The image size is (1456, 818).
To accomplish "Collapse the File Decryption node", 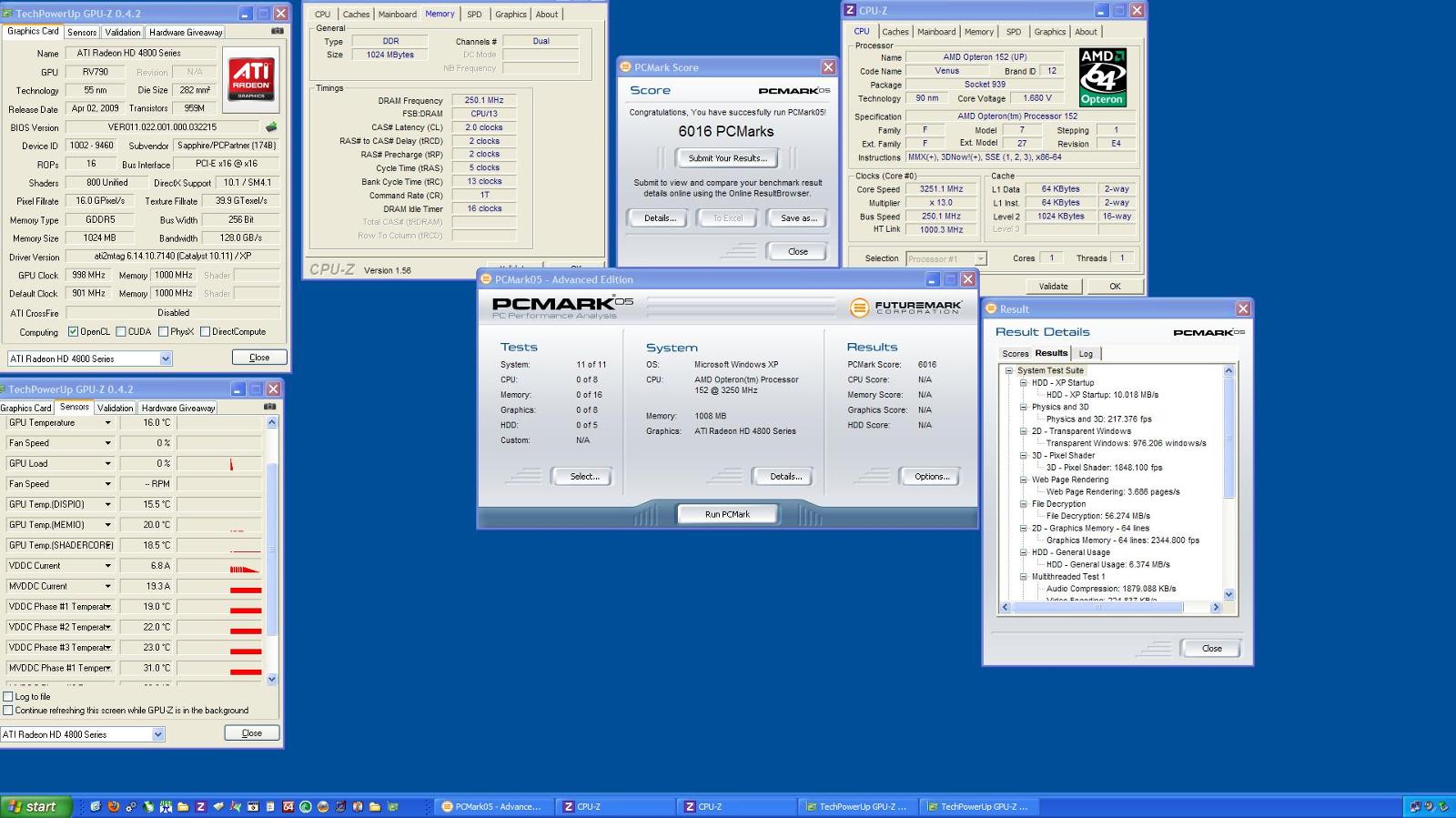I will tap(1024, 504).
